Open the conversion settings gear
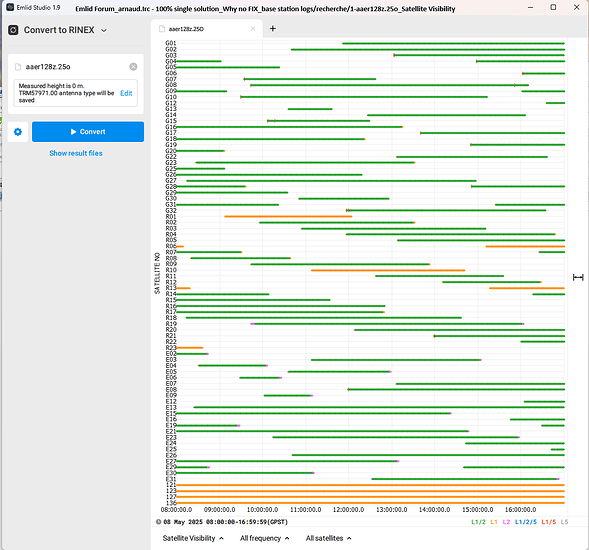The height and width of the screenshot is (550, 589). [x=18, y=132]
